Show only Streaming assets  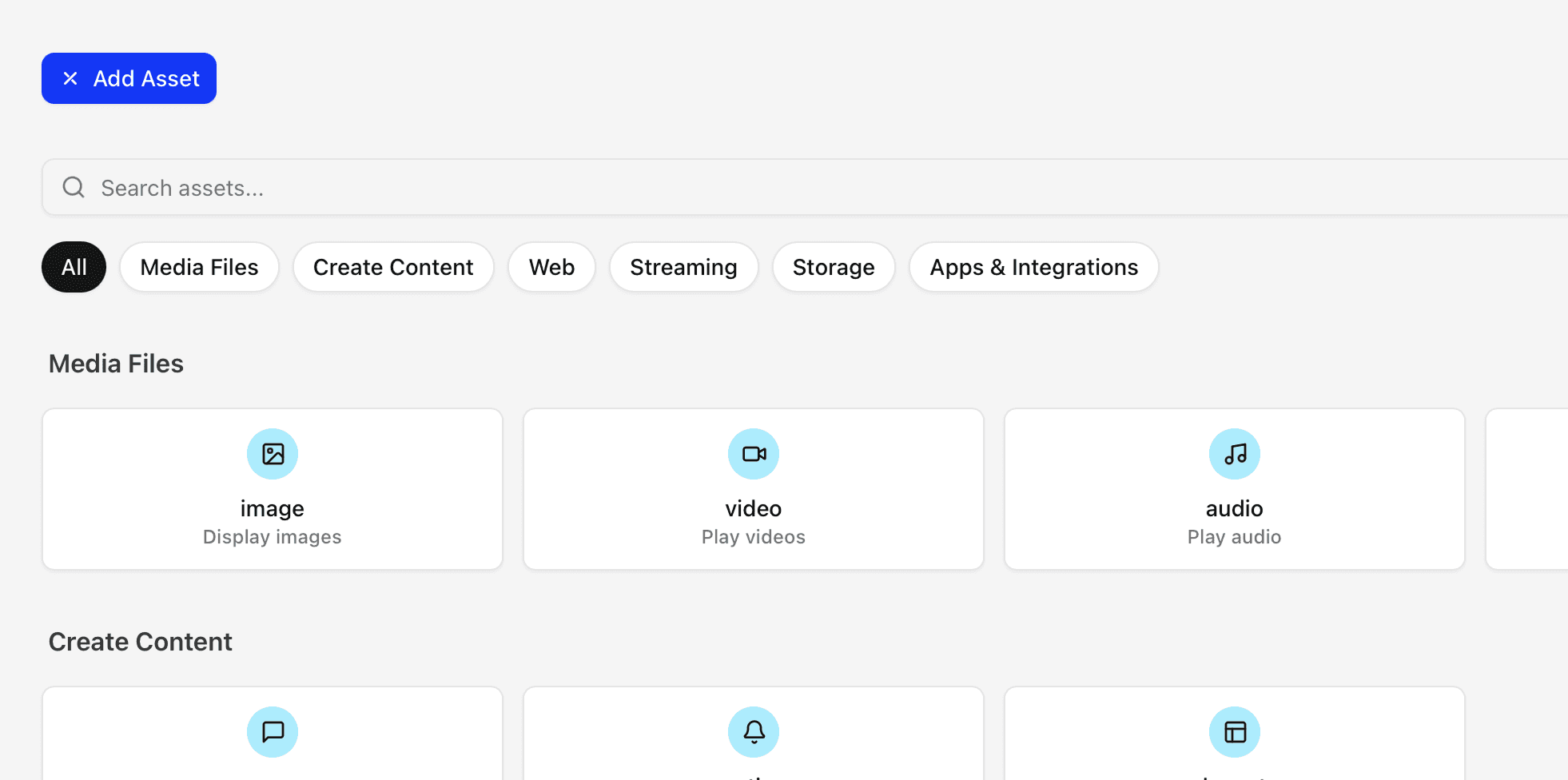point(683,267)
